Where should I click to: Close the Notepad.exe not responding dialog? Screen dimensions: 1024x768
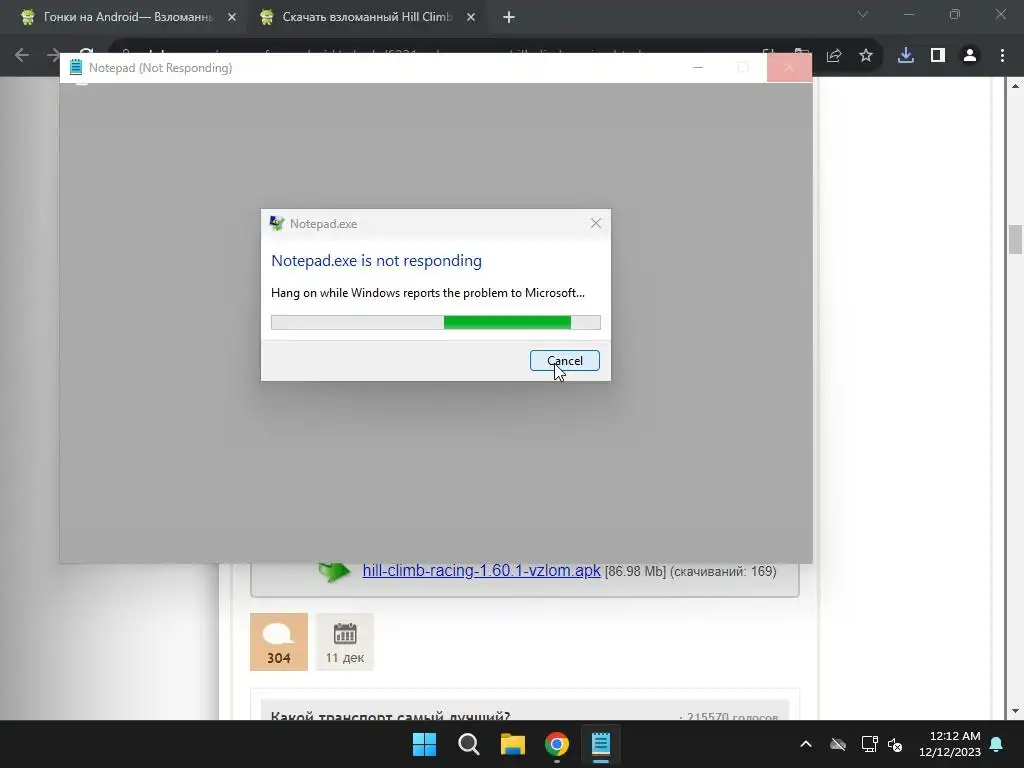596,223
